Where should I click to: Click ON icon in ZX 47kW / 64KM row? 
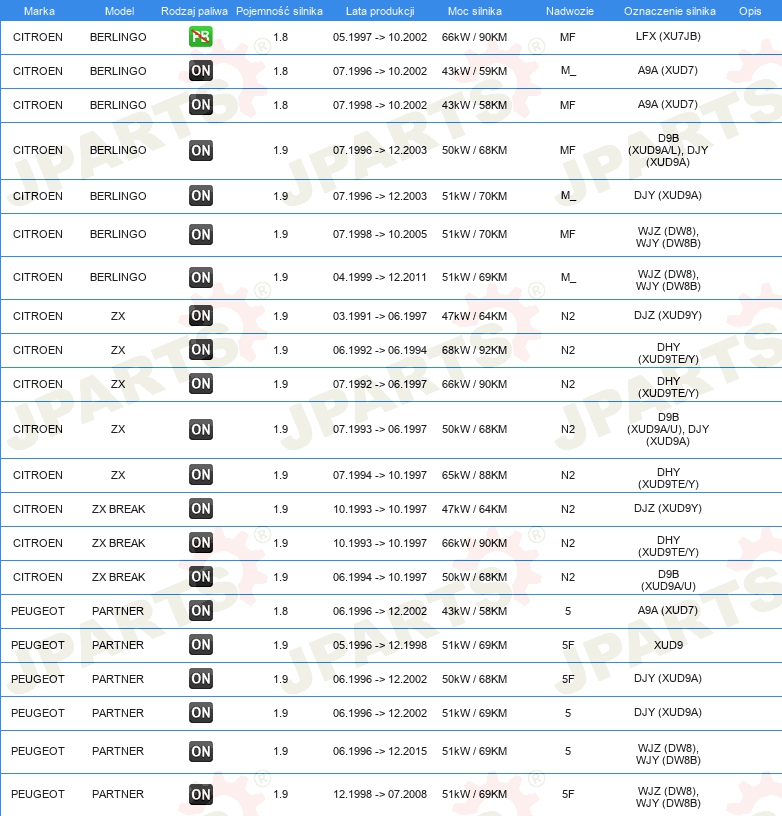201,315
